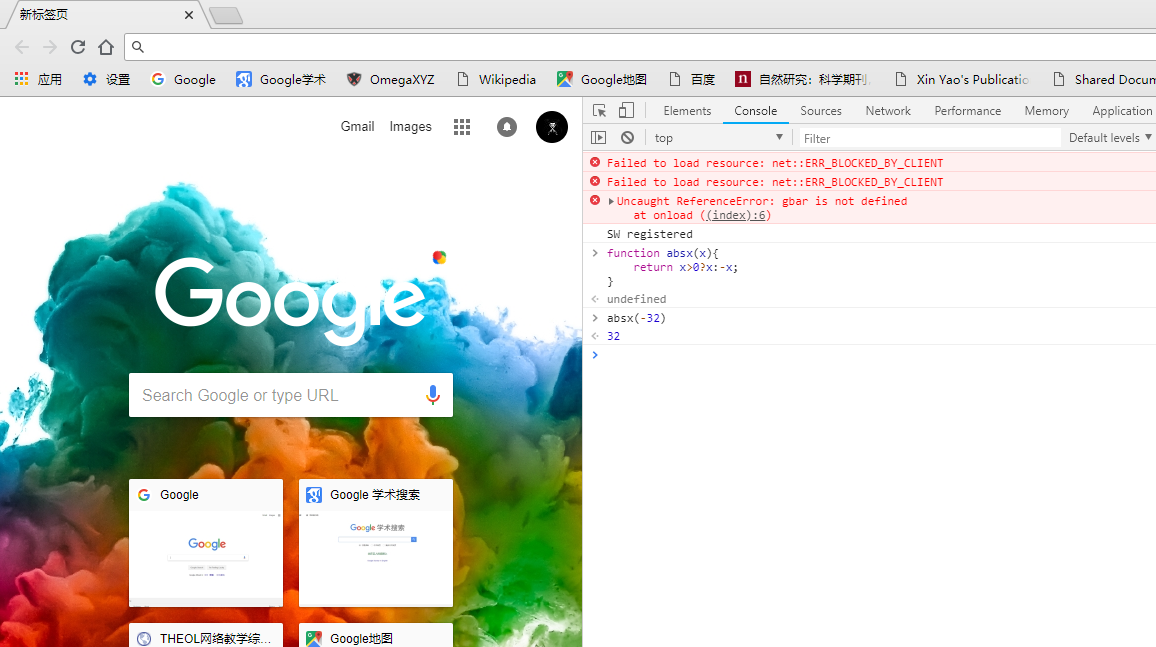Switch to the Memory tab
The image size is (1156, 647).
(1046, 111)
